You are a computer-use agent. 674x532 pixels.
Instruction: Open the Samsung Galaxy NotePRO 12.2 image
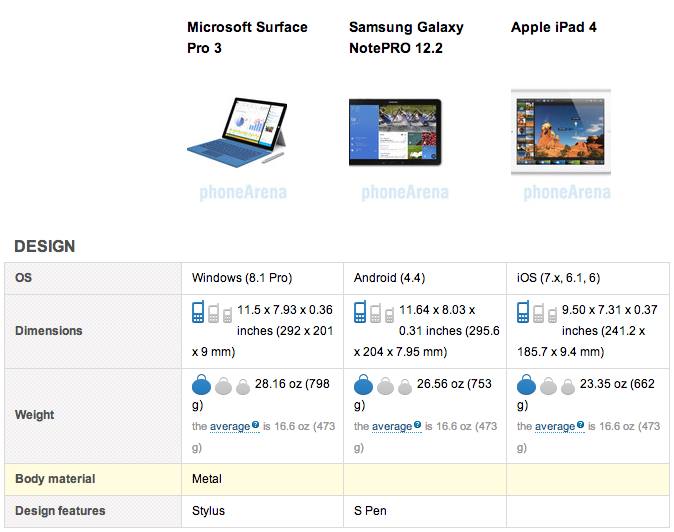point(395,131)
